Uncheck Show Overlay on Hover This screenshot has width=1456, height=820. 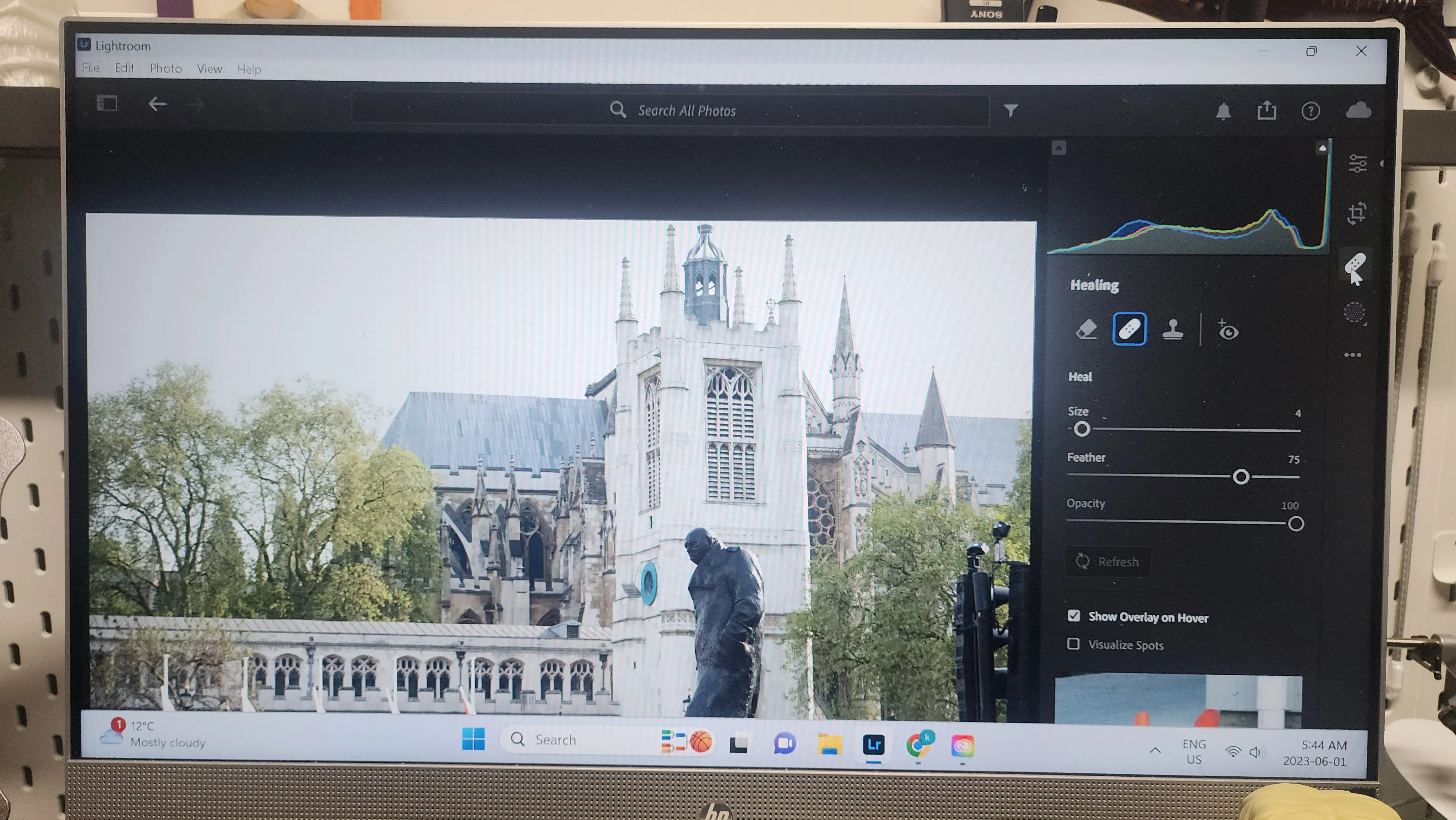click(1074, 615)
